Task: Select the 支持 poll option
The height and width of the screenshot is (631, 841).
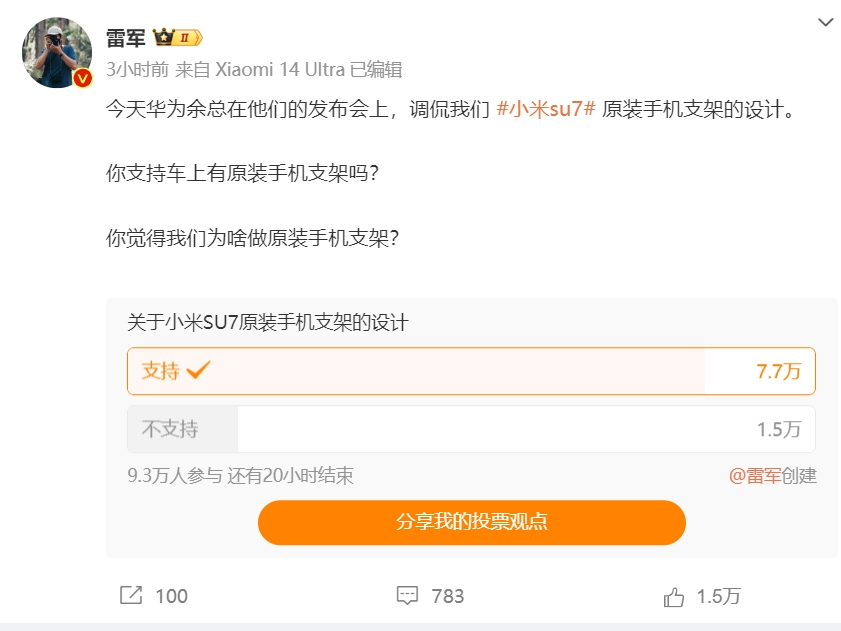Action: tap(470, 371)
